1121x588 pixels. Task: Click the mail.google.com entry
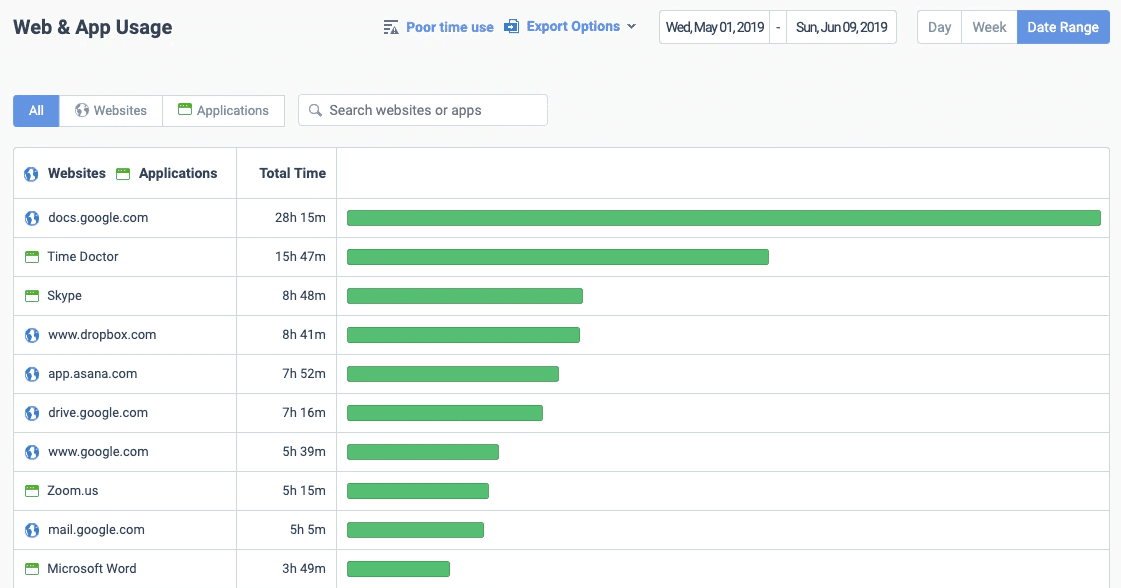[97, 529]
